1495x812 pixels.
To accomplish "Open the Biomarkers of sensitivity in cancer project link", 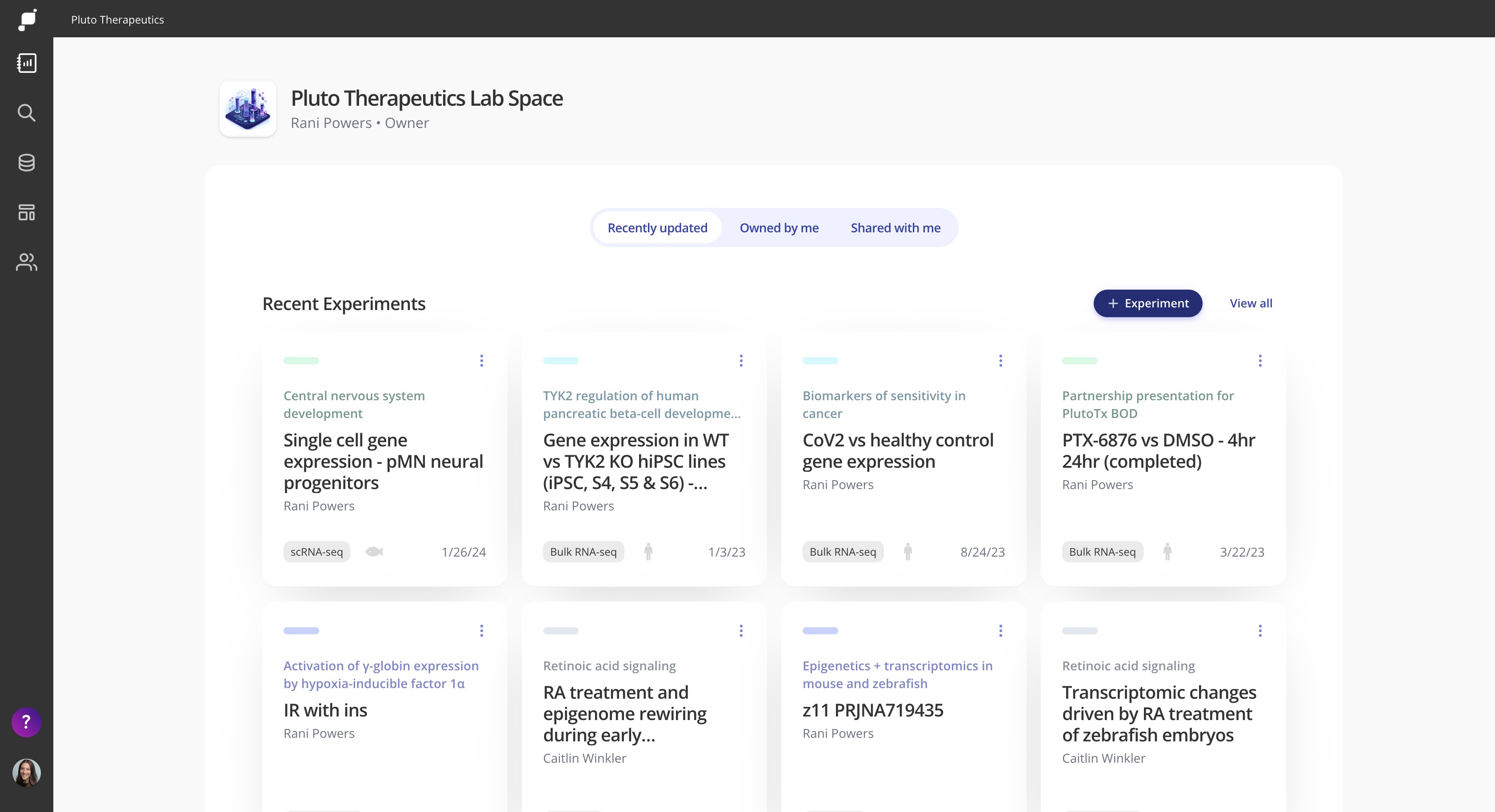I will (x=883, y=404).
